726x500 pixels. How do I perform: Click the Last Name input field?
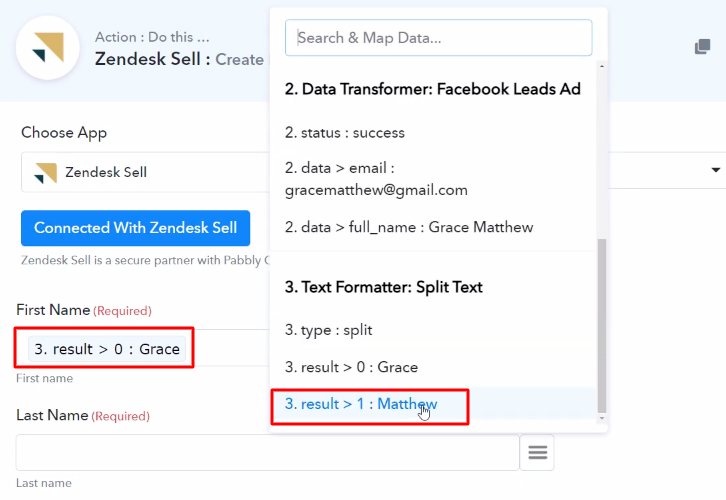pos(268,452)
